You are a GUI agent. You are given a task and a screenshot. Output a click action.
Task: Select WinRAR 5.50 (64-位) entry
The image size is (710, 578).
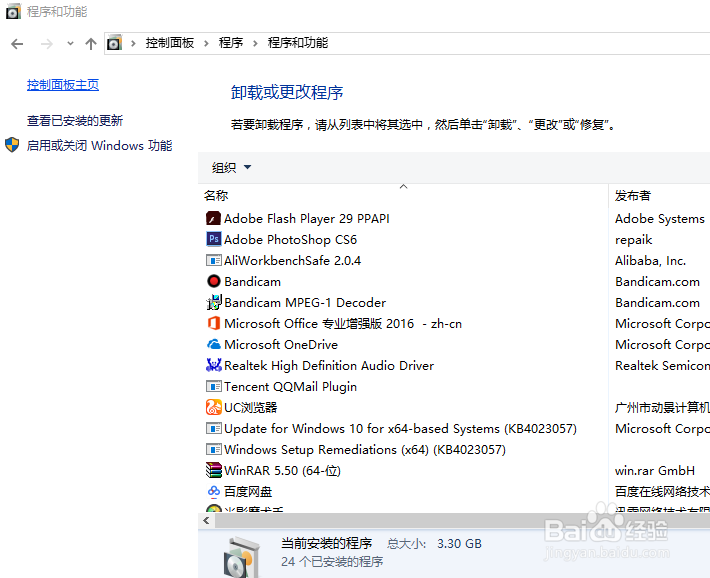tap(282, 470)
